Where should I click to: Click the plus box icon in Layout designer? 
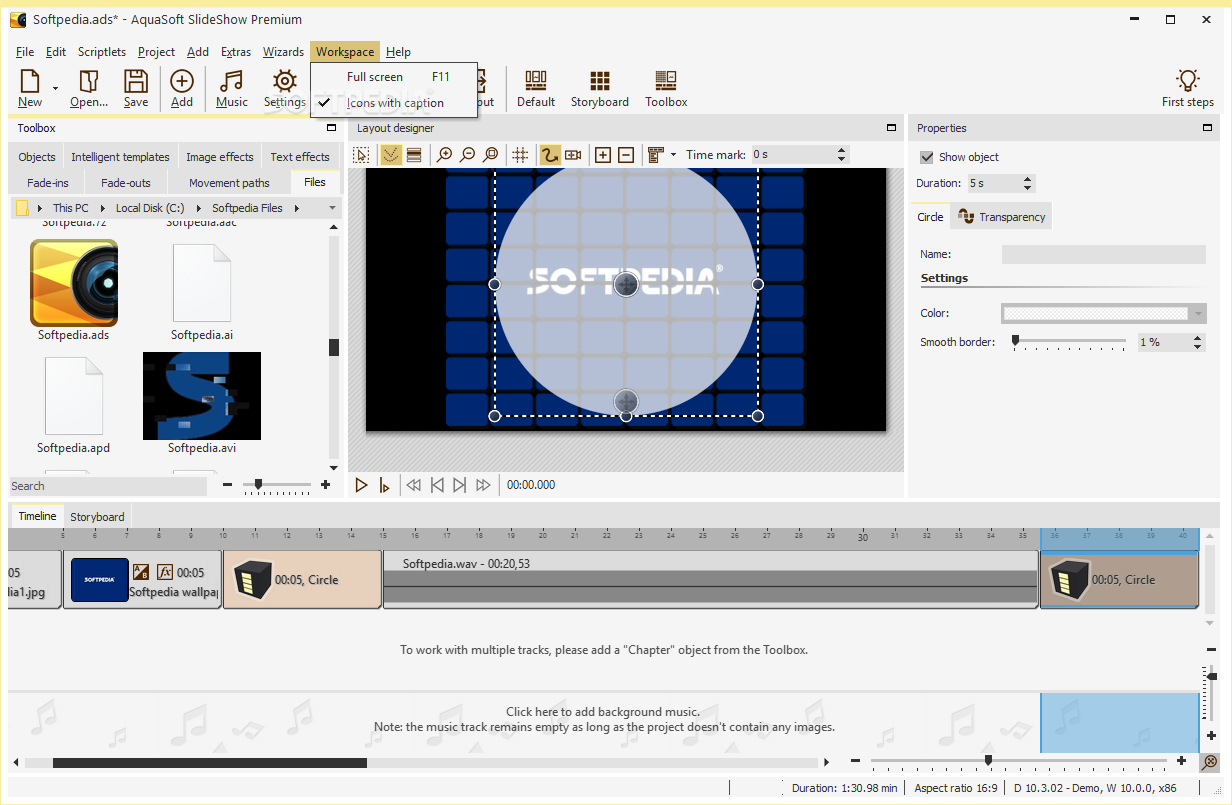(x=603, y=155)
